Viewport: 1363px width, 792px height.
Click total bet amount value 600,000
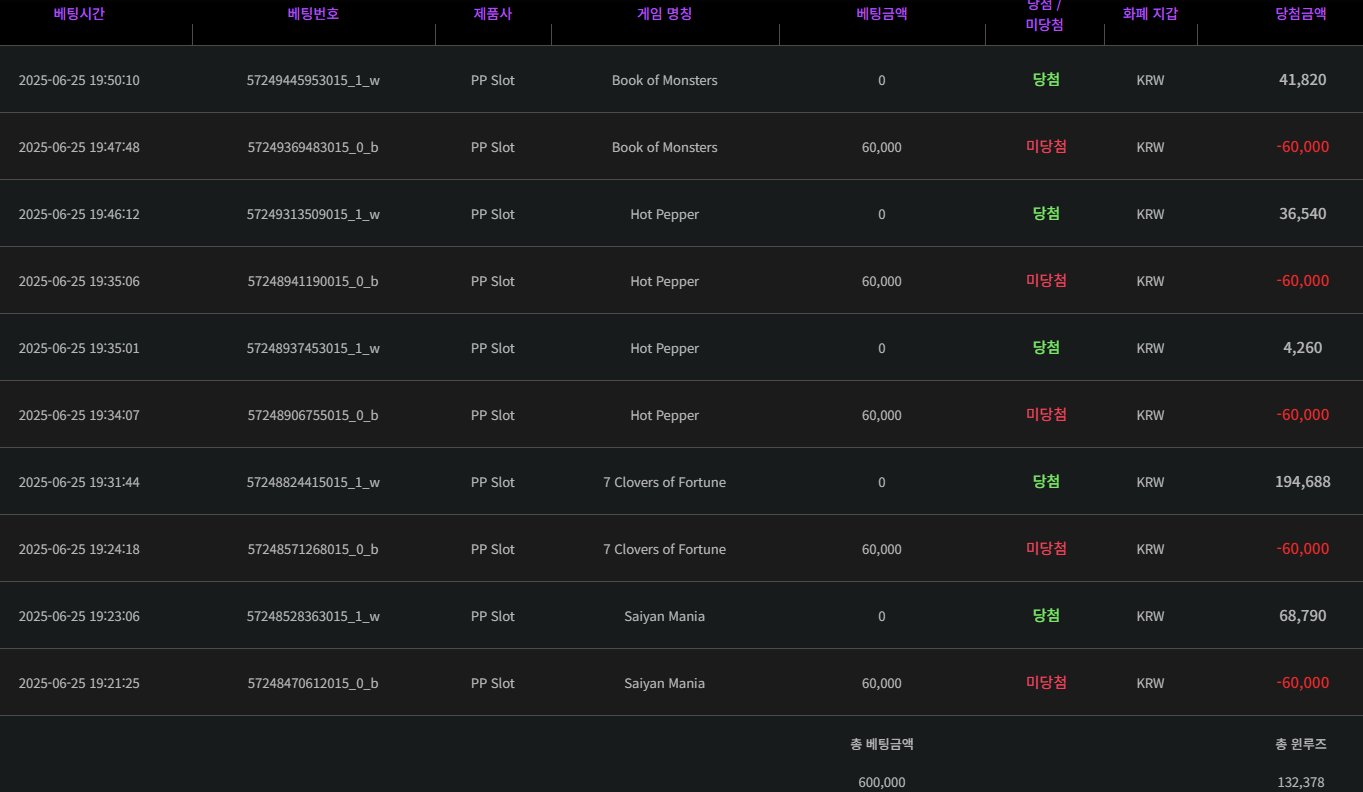tap(882, 782)
